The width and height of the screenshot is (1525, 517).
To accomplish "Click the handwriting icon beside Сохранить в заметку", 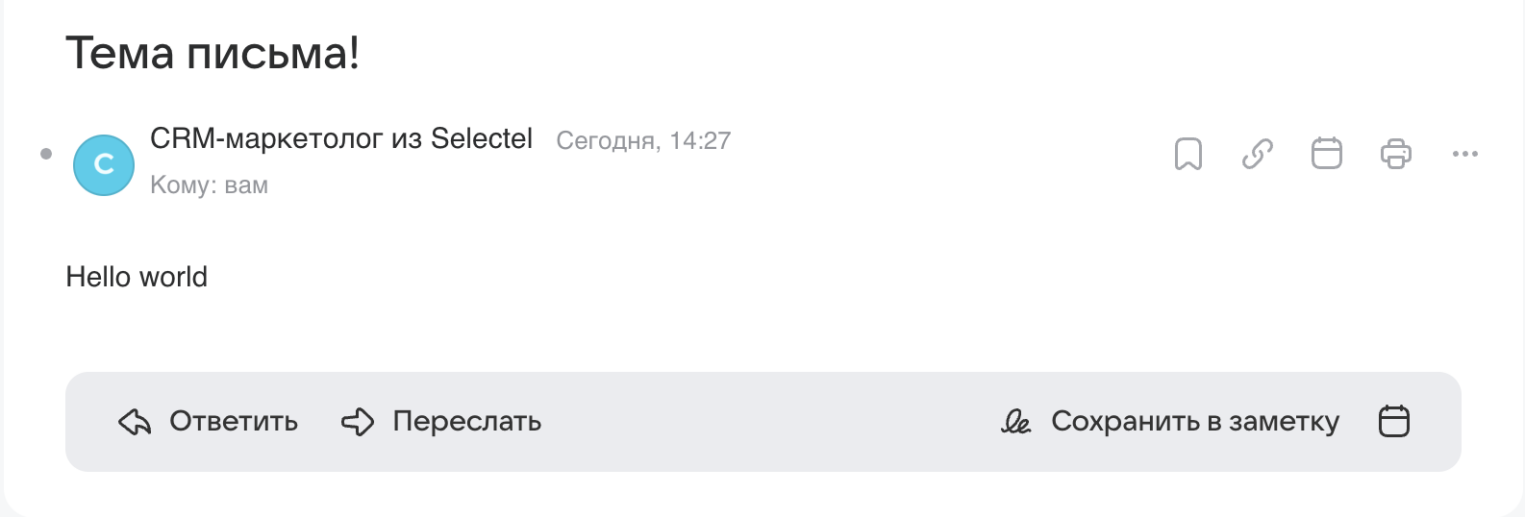I will click(x=1016, y=422).
